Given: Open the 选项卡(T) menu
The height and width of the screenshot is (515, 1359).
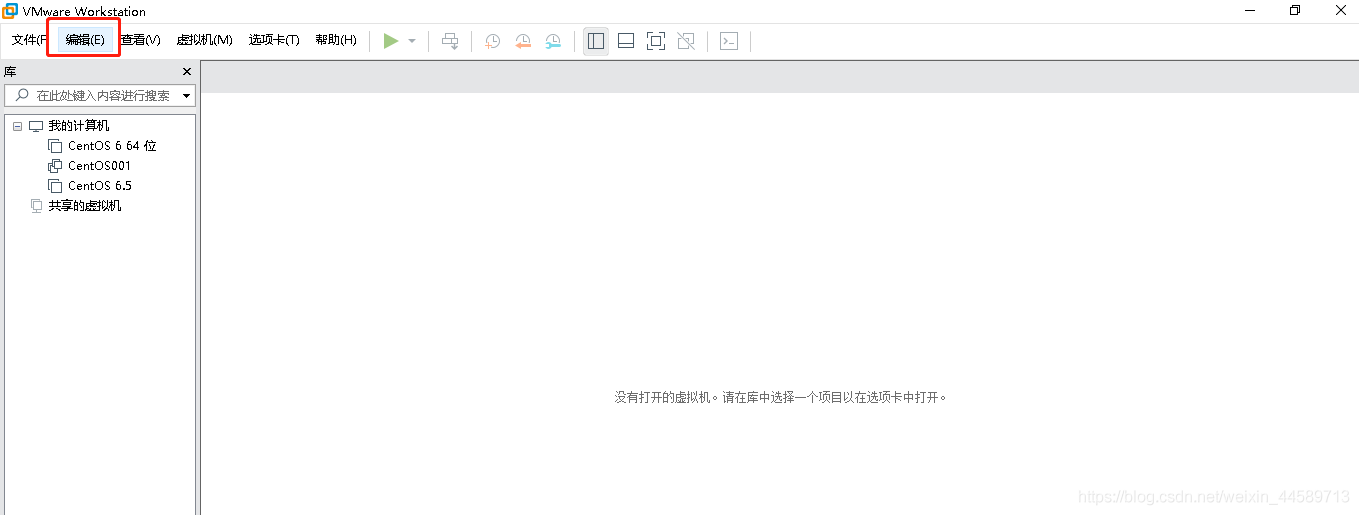Looking at the screenshot, I should 274,40.
